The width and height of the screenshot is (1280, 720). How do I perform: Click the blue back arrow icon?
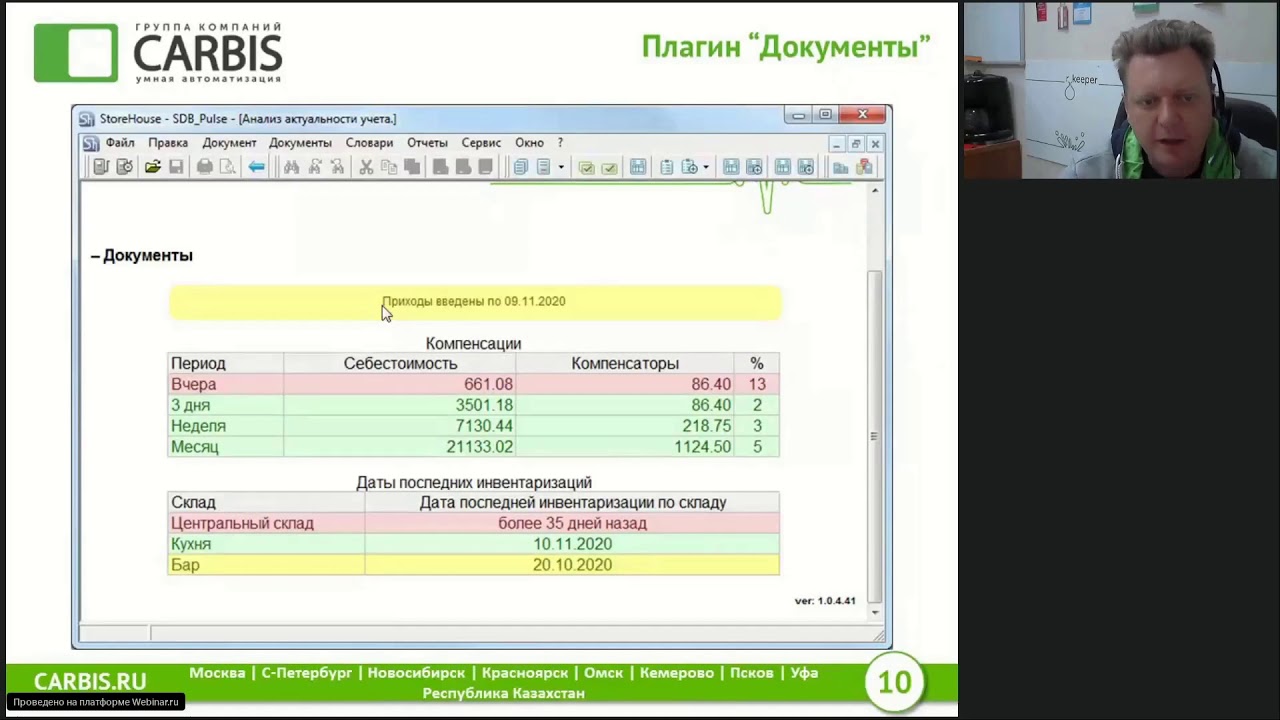coord(256,167)
